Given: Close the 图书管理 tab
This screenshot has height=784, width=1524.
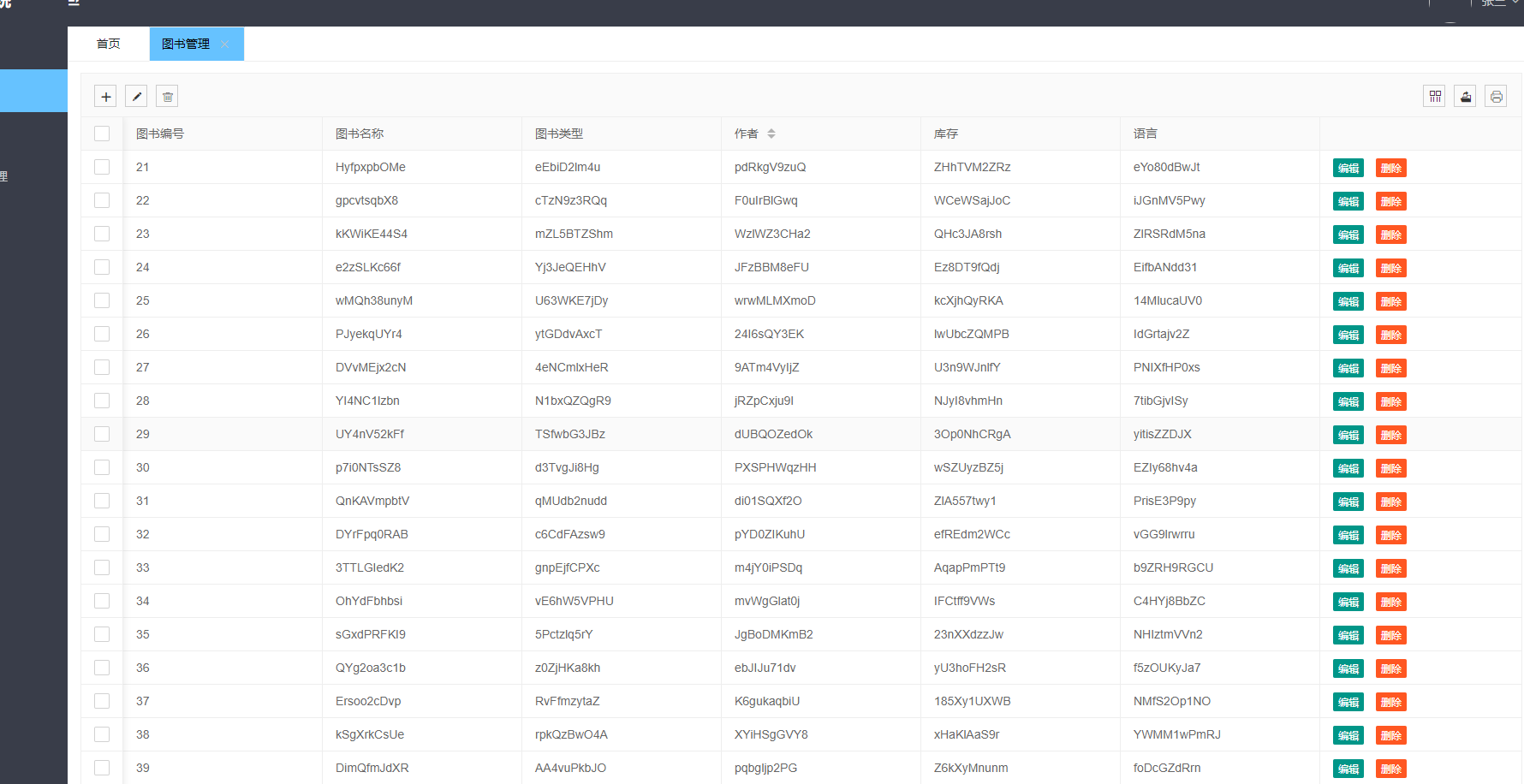Looking at the screenshot, I should (225, 45).
